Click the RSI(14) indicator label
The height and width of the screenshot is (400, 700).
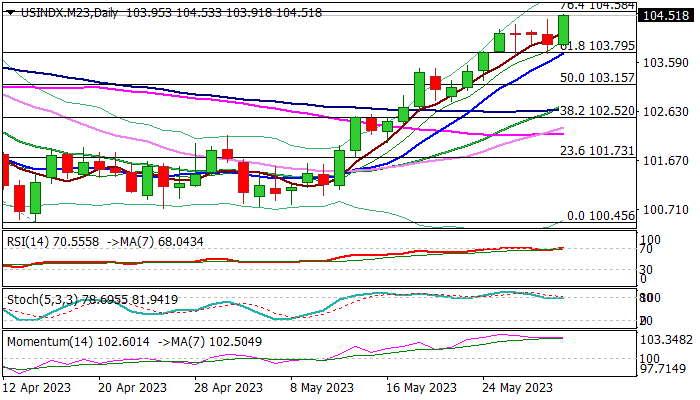[28, 242]
